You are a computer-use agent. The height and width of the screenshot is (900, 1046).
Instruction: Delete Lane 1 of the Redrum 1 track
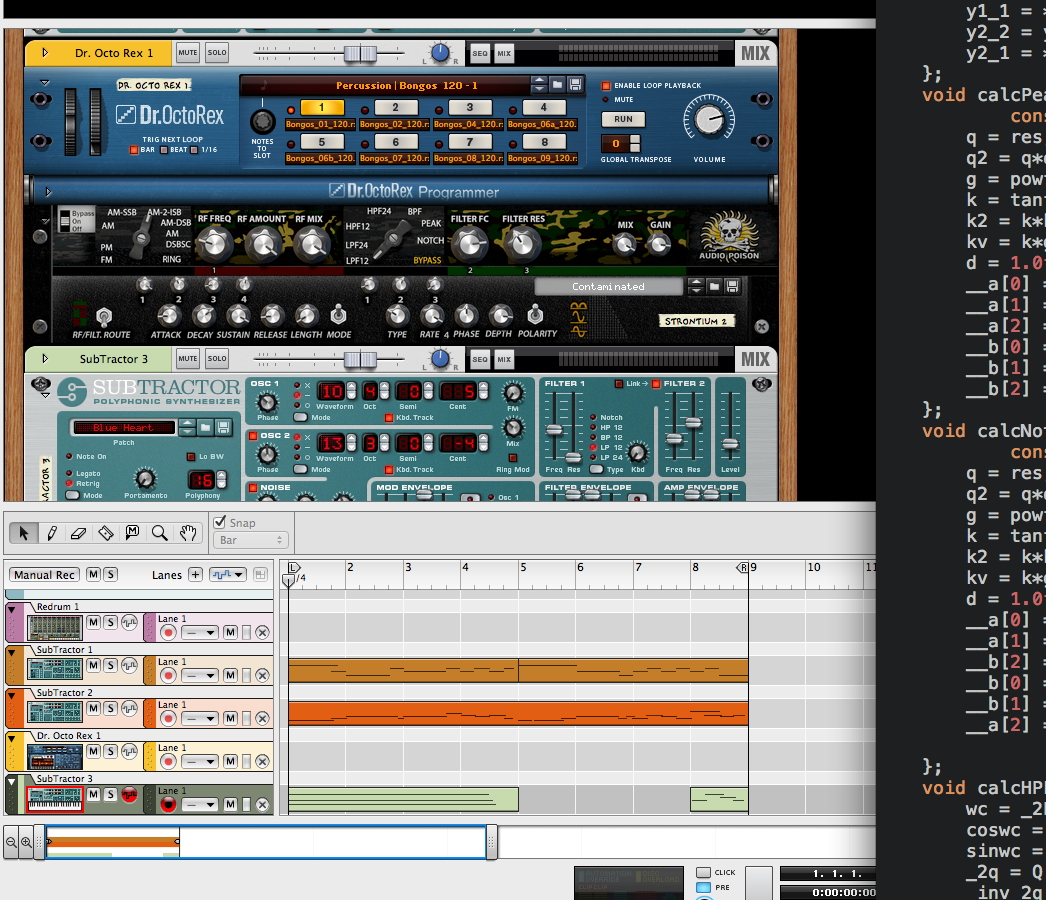pos(262,632)
